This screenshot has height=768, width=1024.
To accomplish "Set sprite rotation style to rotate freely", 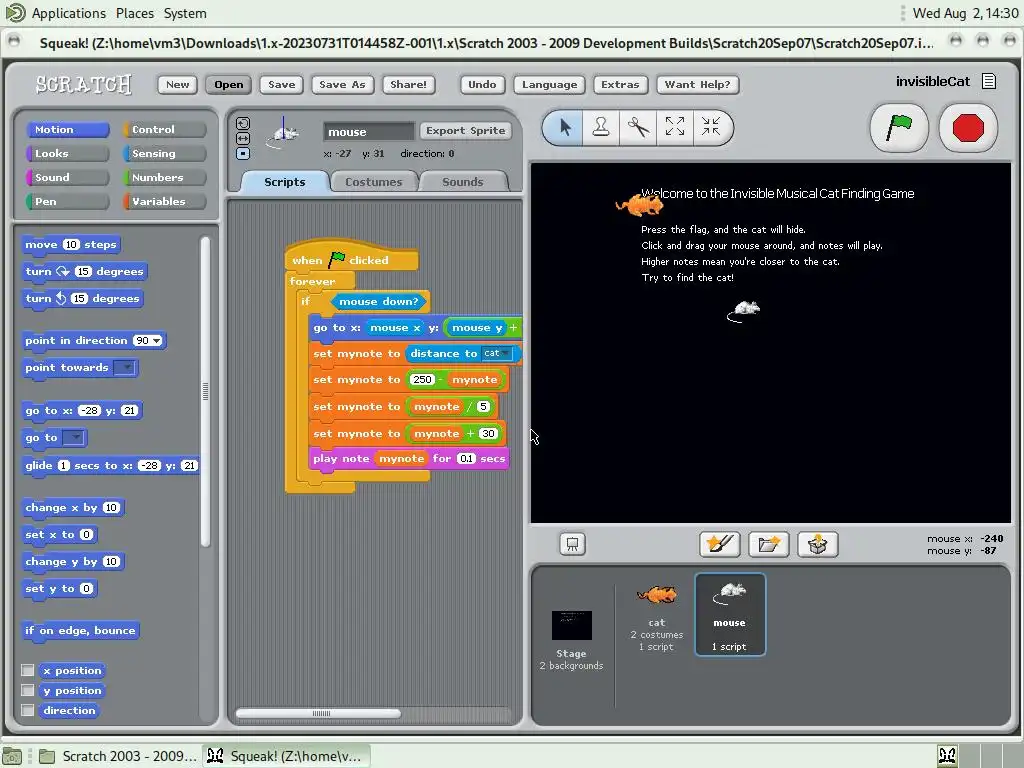I will click(243, 123).
